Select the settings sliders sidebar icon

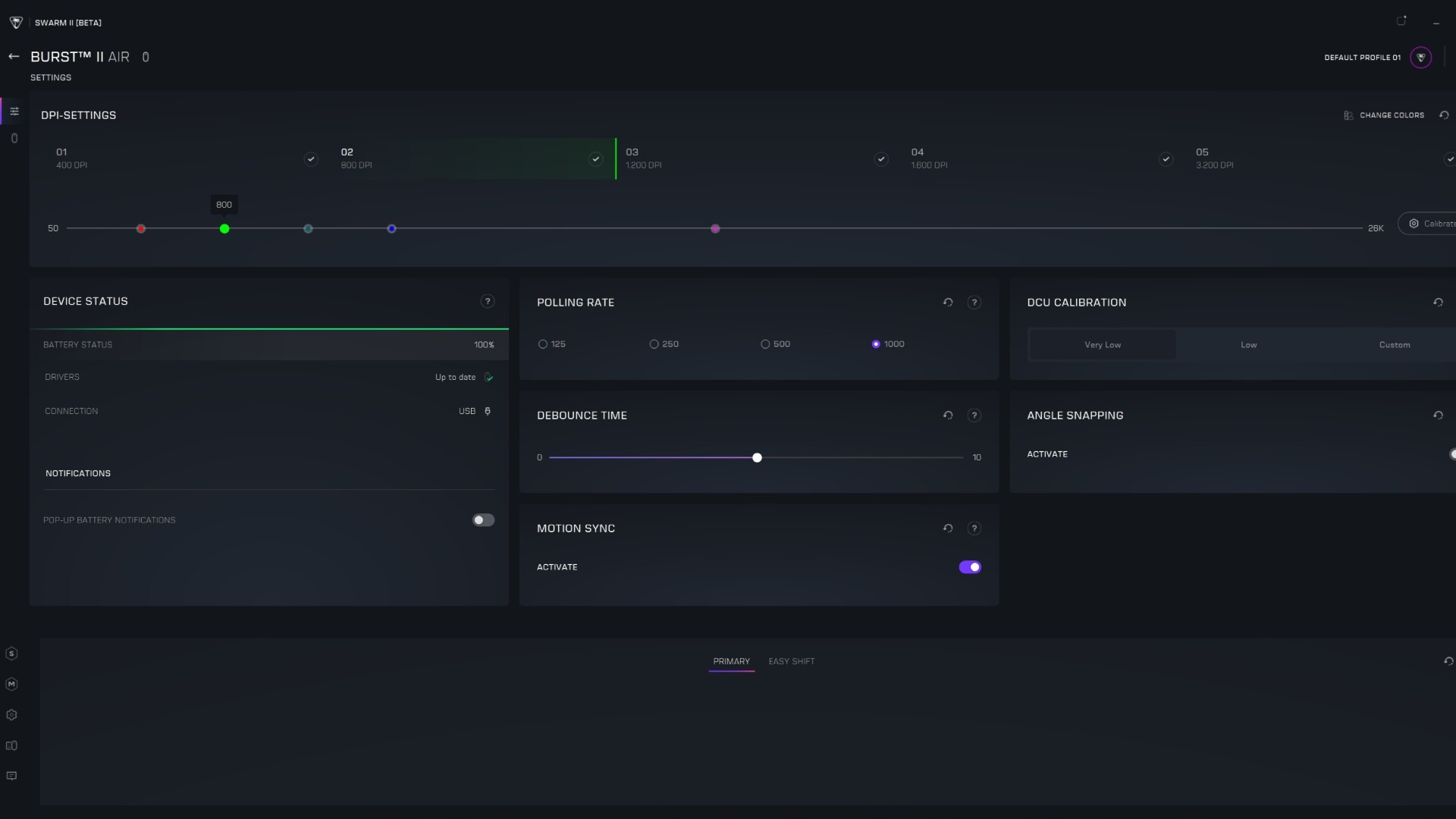click(x=14, y=111)
